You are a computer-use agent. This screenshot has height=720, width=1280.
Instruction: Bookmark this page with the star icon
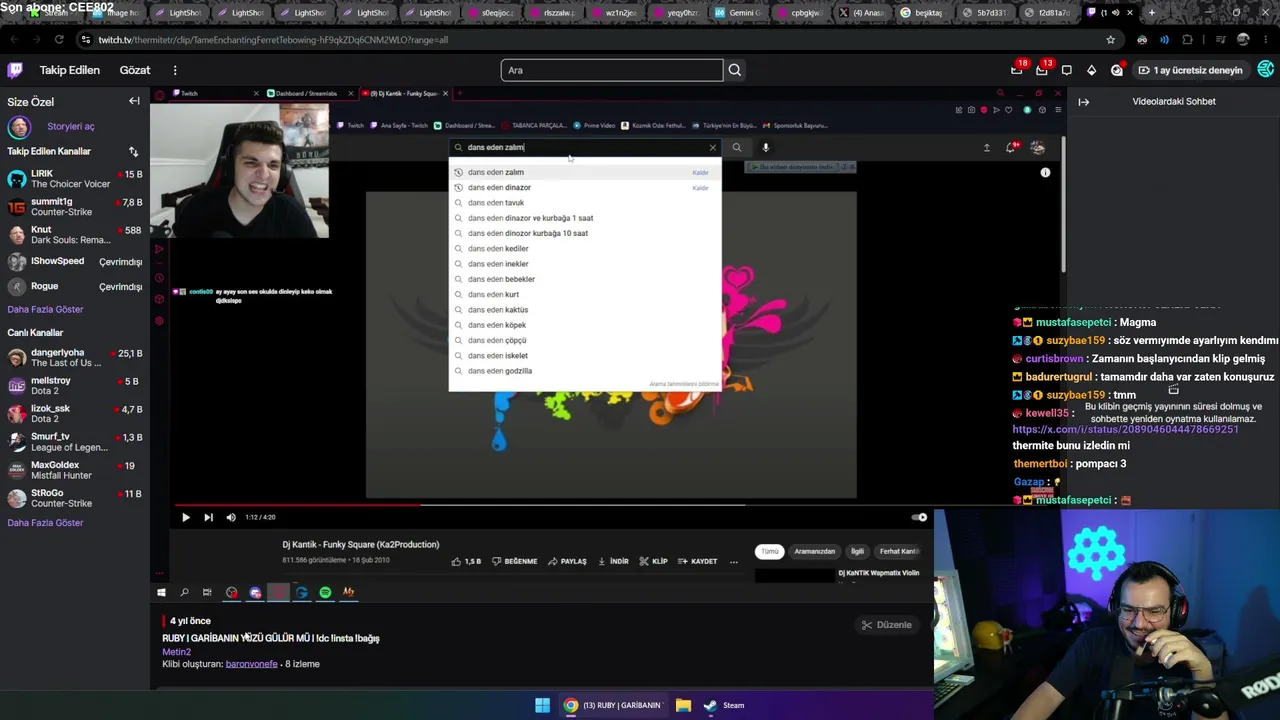pyautogui.click(x=1110, y=40)
